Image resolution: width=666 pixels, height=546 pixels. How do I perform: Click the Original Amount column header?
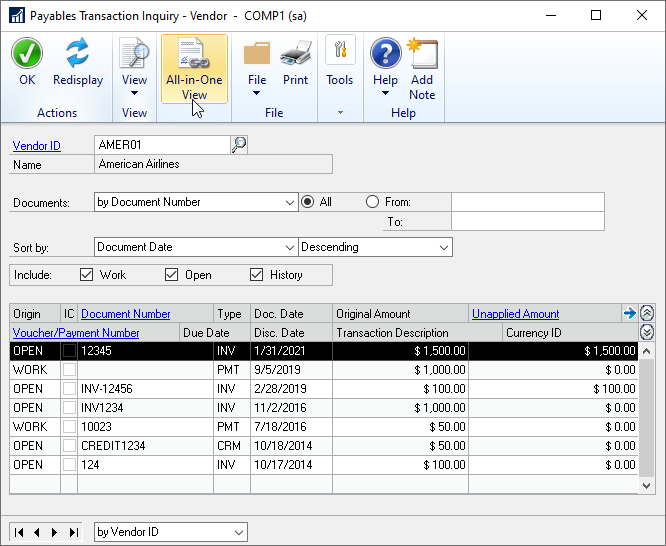[400, 314]
